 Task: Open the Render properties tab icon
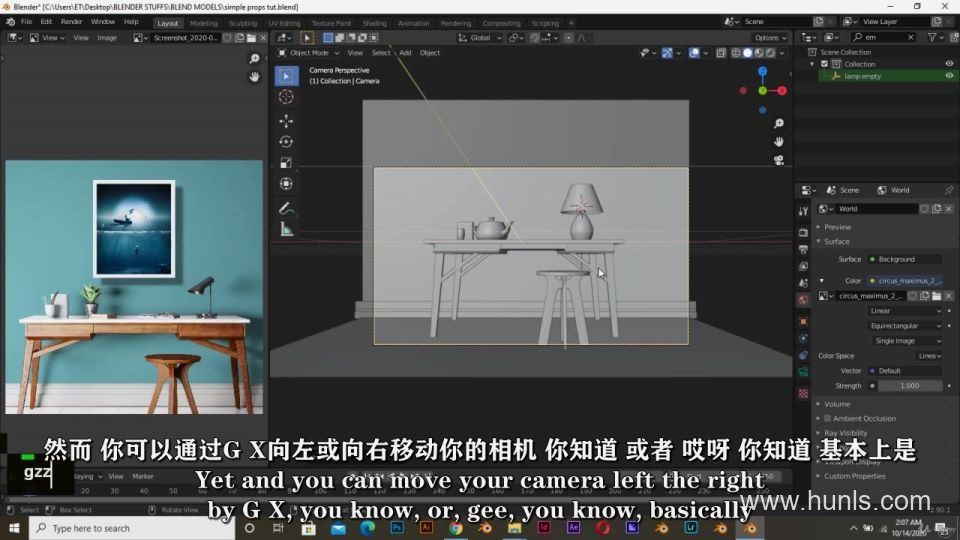pos(803,233)
